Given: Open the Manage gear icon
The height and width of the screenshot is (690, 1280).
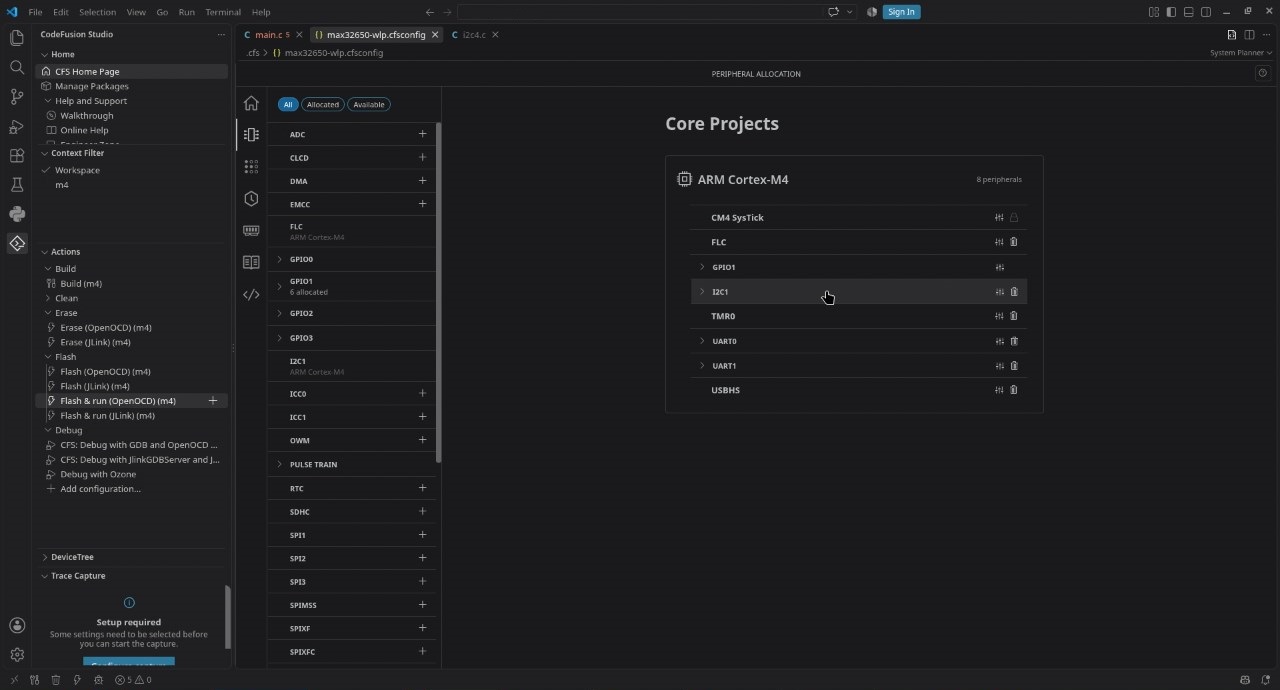Looking at the screenshot, I should pos(17,655).
